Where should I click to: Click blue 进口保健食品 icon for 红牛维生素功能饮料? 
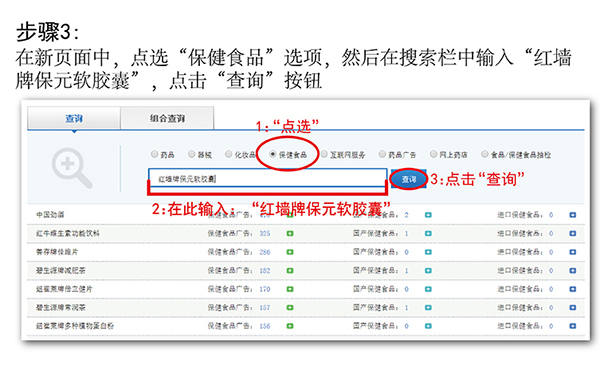(x=572, y=233)
